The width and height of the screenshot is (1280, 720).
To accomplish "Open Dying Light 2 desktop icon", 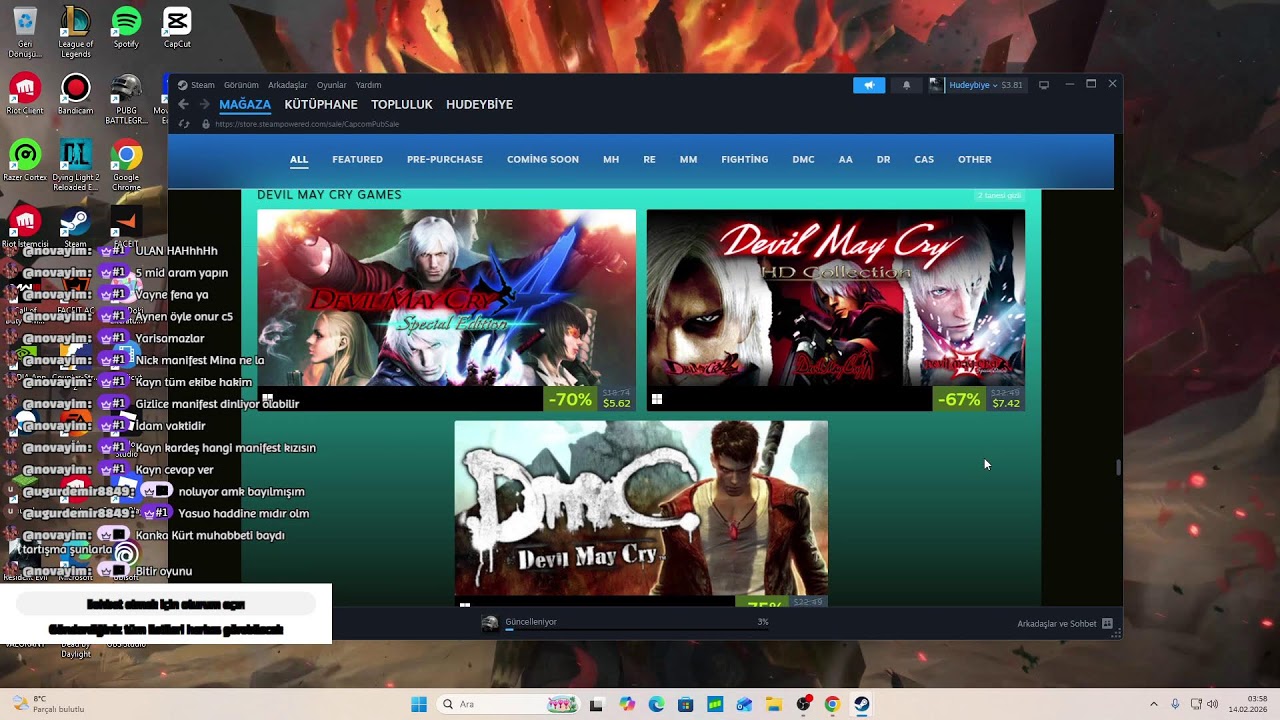I will click(x=76, y=166).
